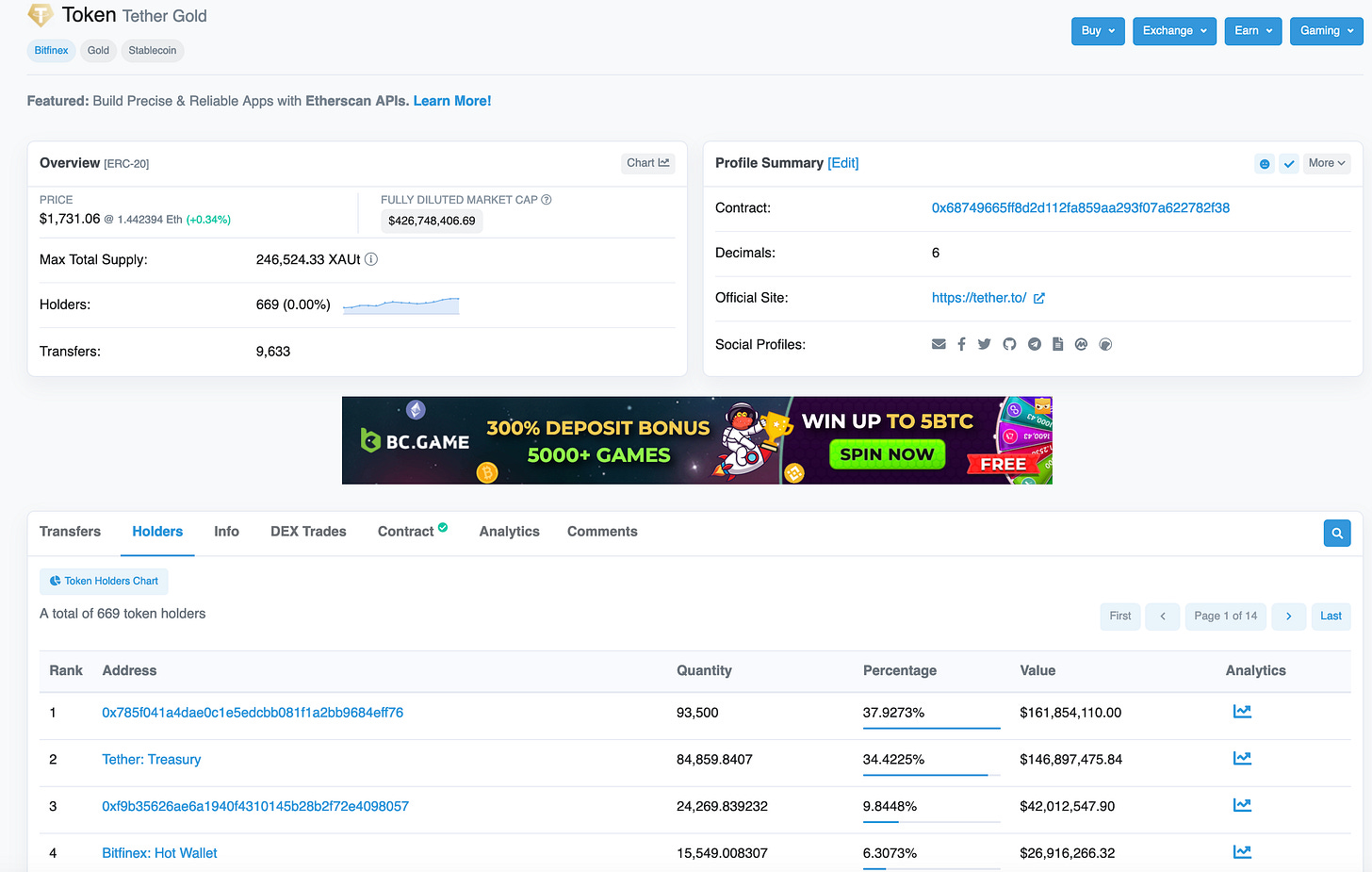Image resolution: width=1372 pixels, height=872 pixels.
Task: Click the Percentage column header
Action: click(x=900, y=671)
